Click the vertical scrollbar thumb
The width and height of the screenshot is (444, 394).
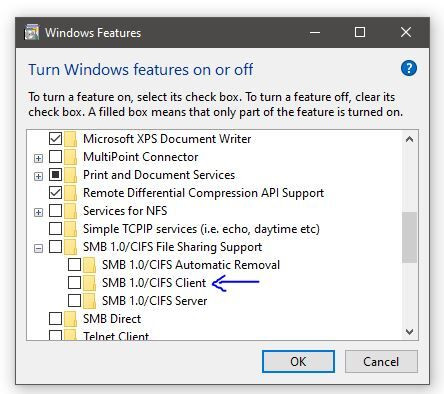point(409,237)
